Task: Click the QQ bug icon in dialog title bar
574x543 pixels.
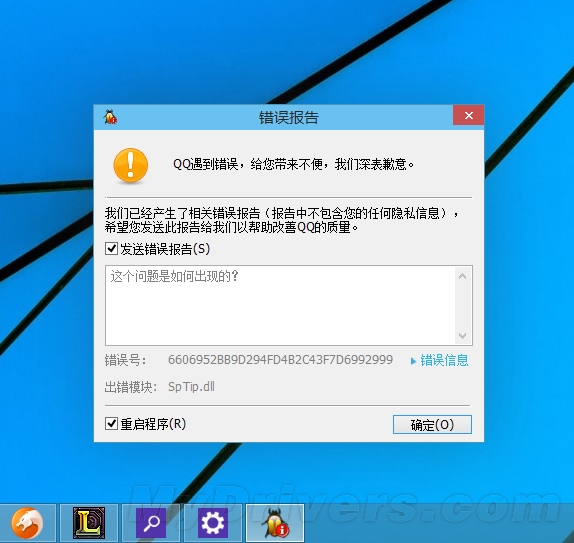Action: 110,117
